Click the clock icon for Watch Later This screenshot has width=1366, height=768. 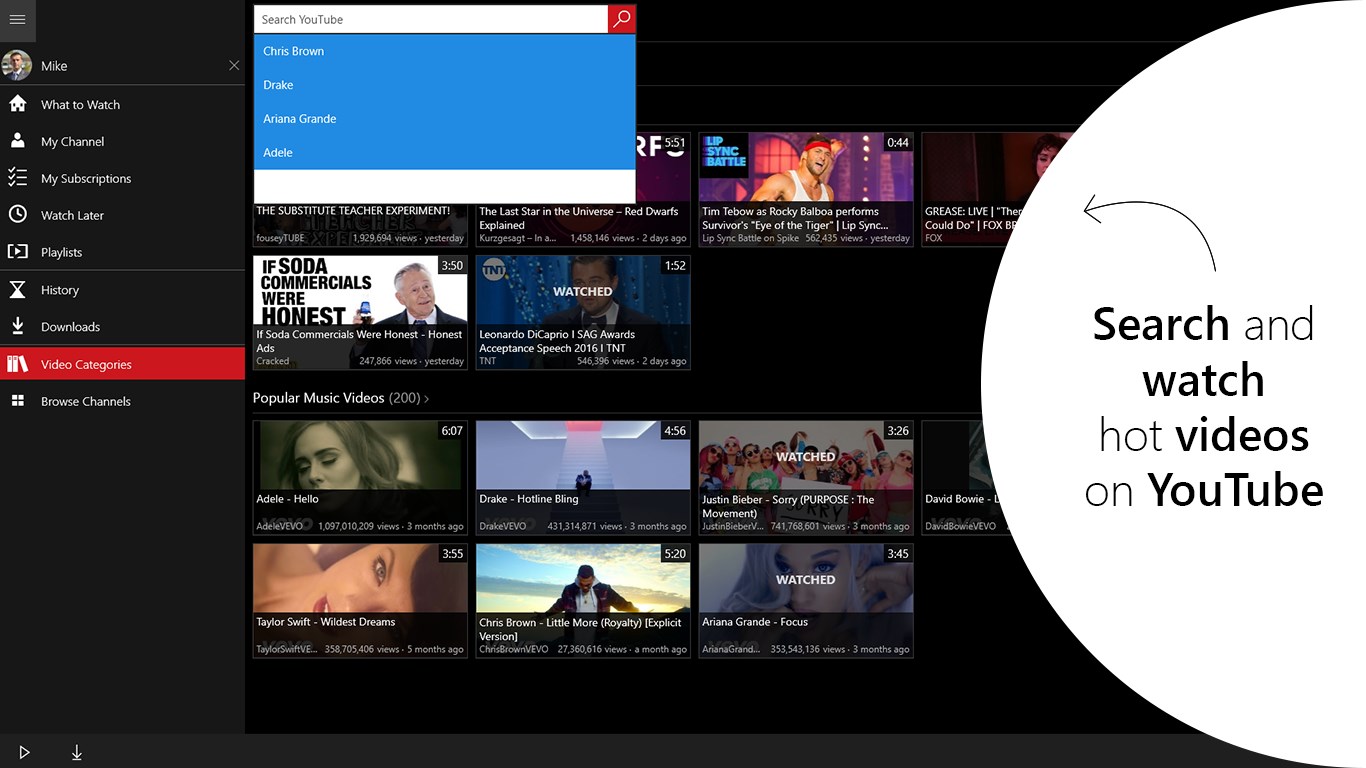click(17, 215)
